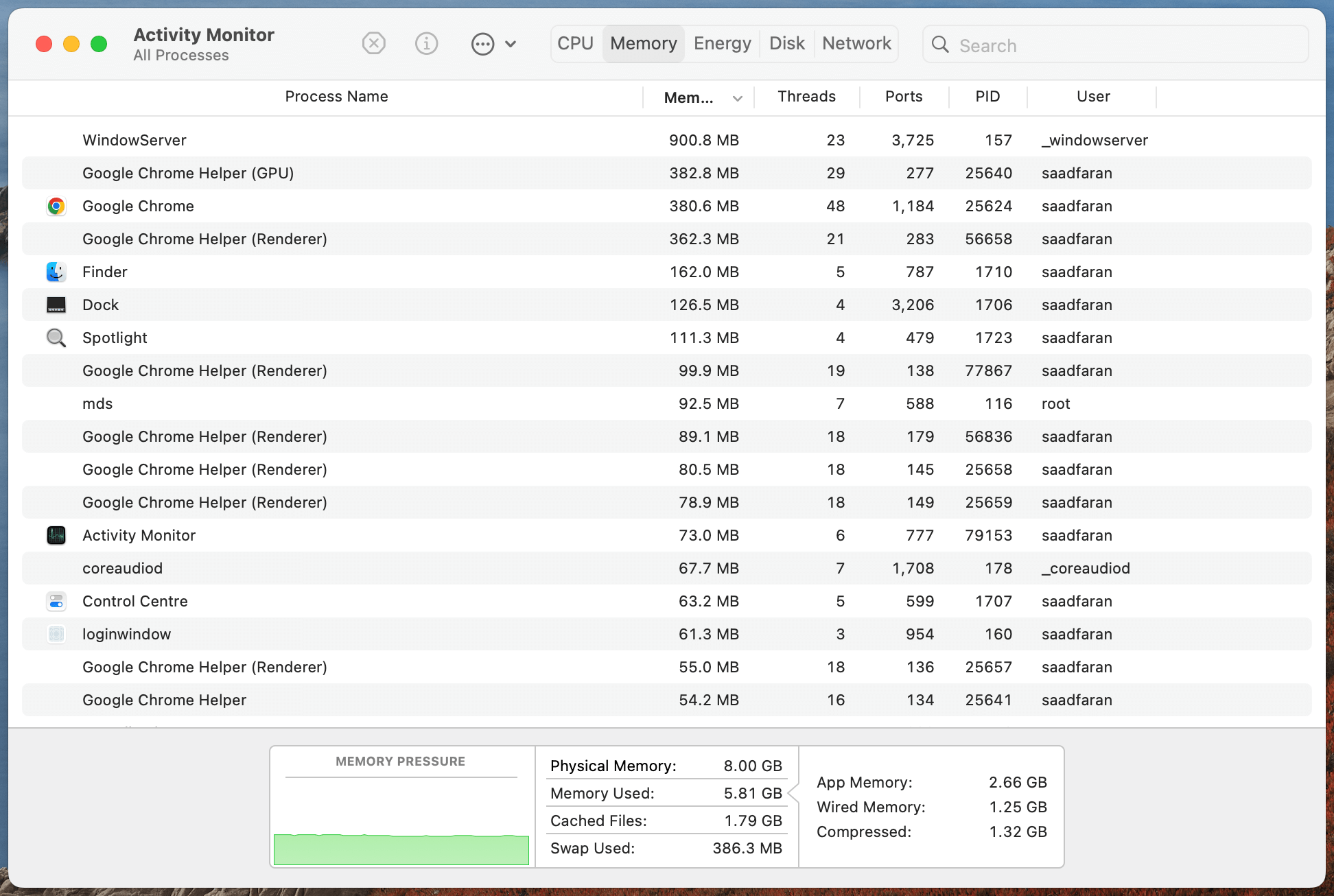This screenshot has width=1334, height=896.
Task: Select the WindowServer process row
Action: (667, 140)
